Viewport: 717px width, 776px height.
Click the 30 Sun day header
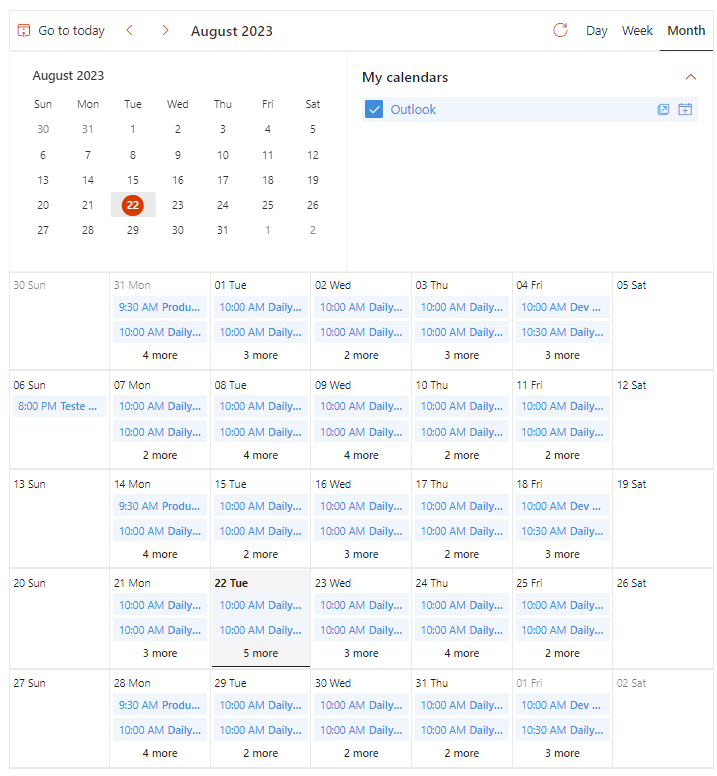29,285
